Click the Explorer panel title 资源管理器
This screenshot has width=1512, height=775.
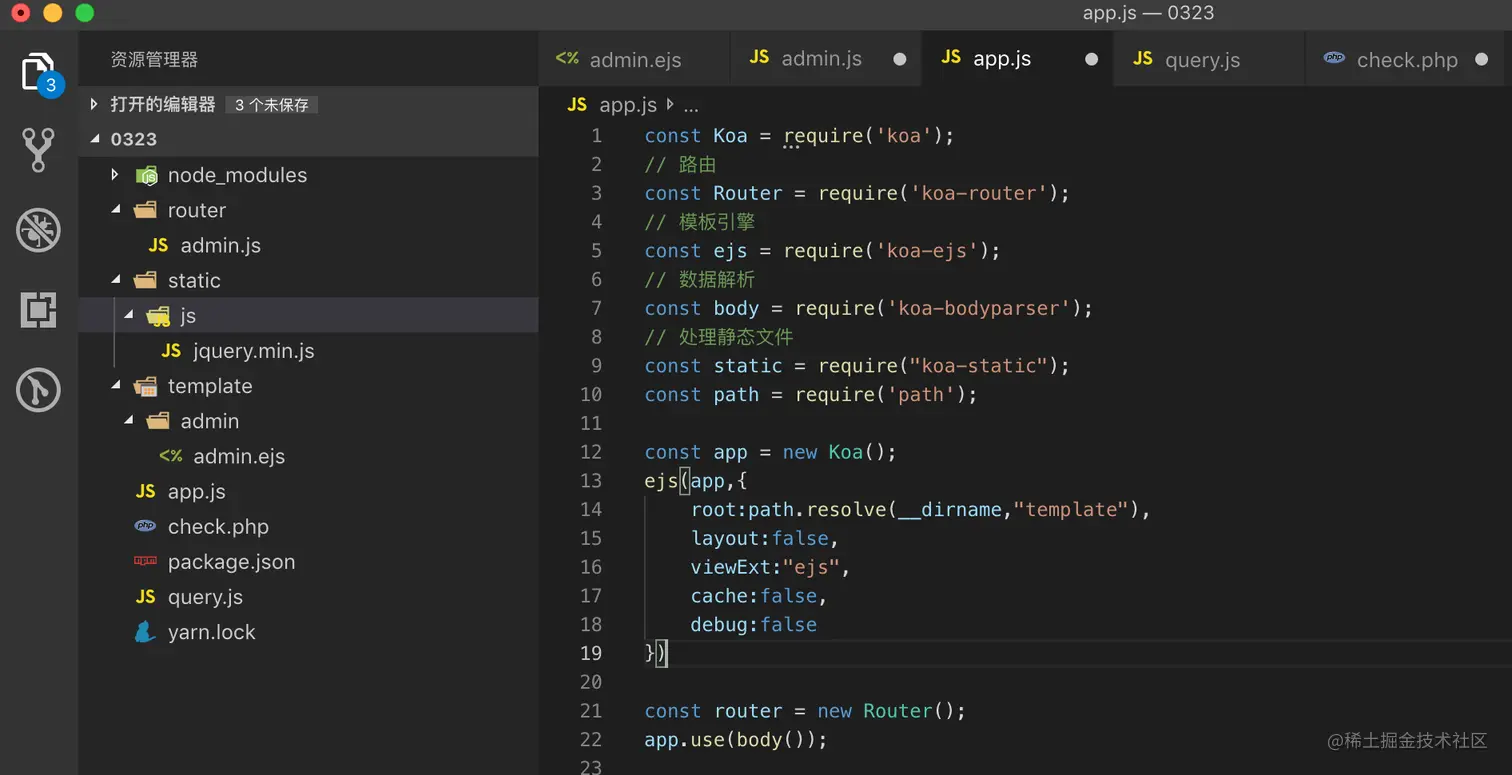[x=154, y=60]
